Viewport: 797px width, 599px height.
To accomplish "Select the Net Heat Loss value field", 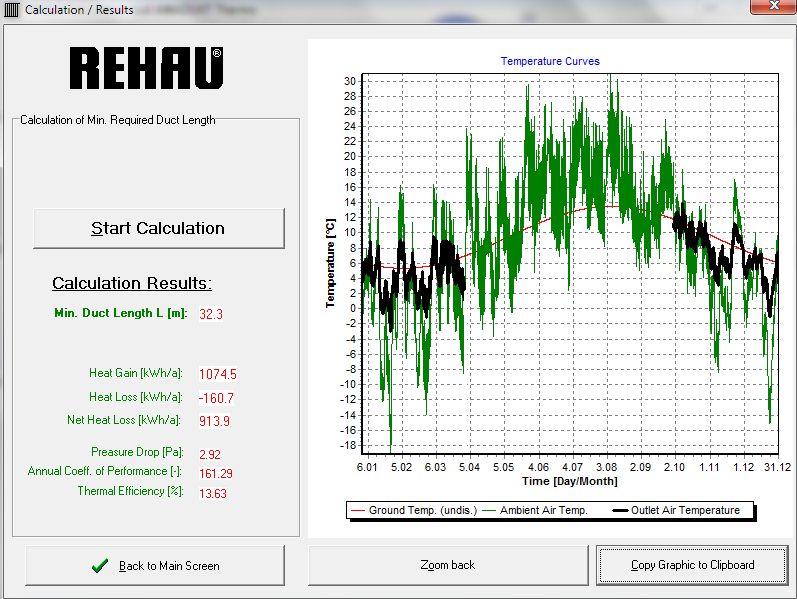I will pos(214,420).
